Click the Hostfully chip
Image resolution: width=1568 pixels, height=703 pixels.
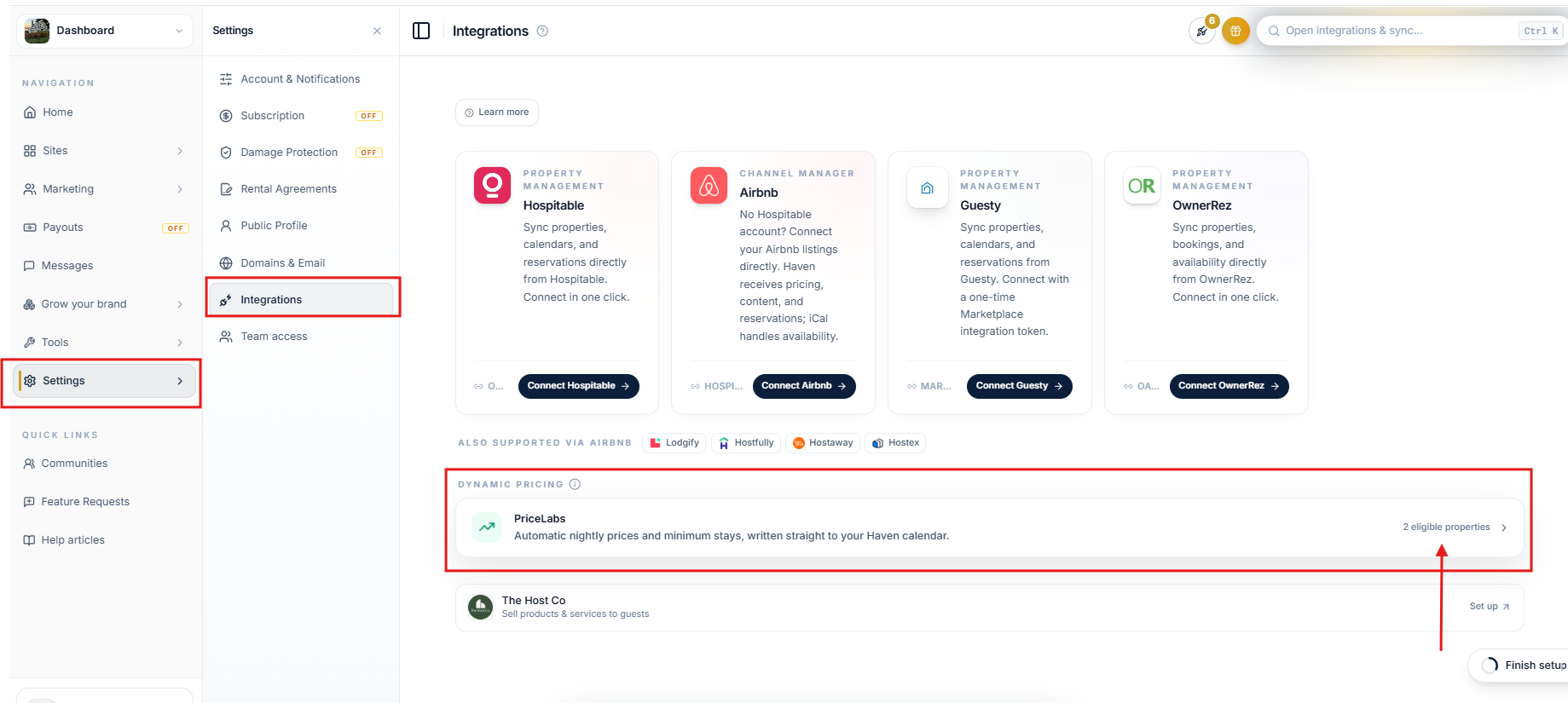point(746,443)
